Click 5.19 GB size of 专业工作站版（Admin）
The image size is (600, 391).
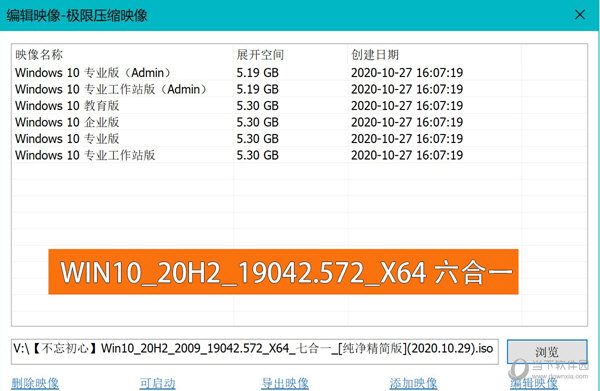(x=258, y=89)
